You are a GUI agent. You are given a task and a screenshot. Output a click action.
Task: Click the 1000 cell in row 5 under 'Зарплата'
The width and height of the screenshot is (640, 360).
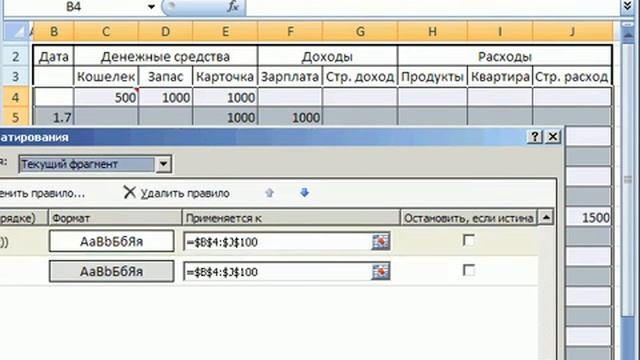click(x=290, y=118)
